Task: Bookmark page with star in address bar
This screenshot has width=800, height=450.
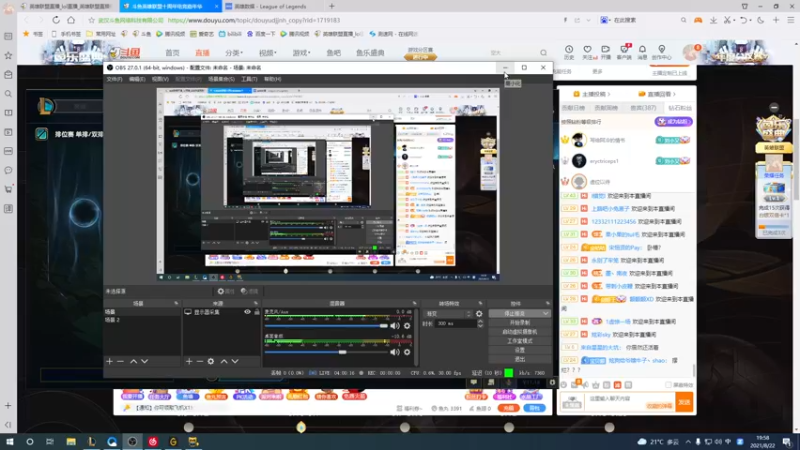Action: pos(91,20)
